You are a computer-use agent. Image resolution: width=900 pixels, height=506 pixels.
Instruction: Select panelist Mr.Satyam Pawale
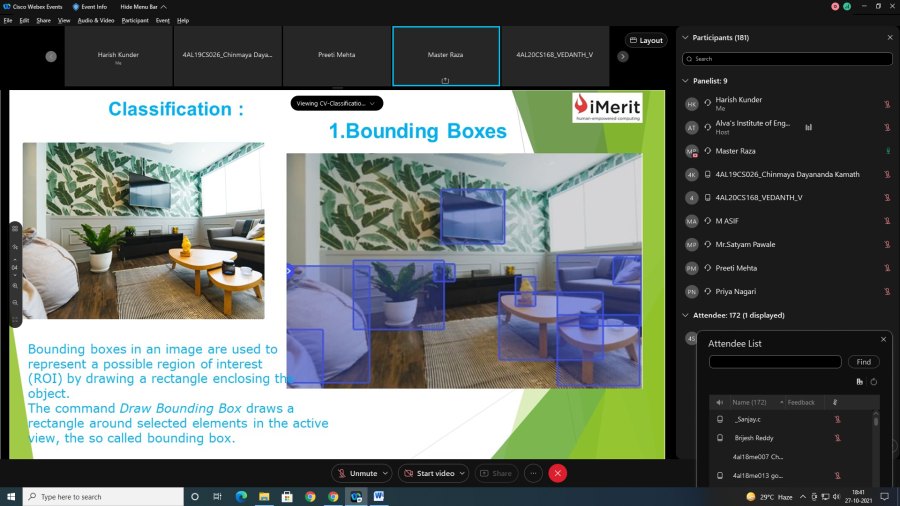(787, 244)
